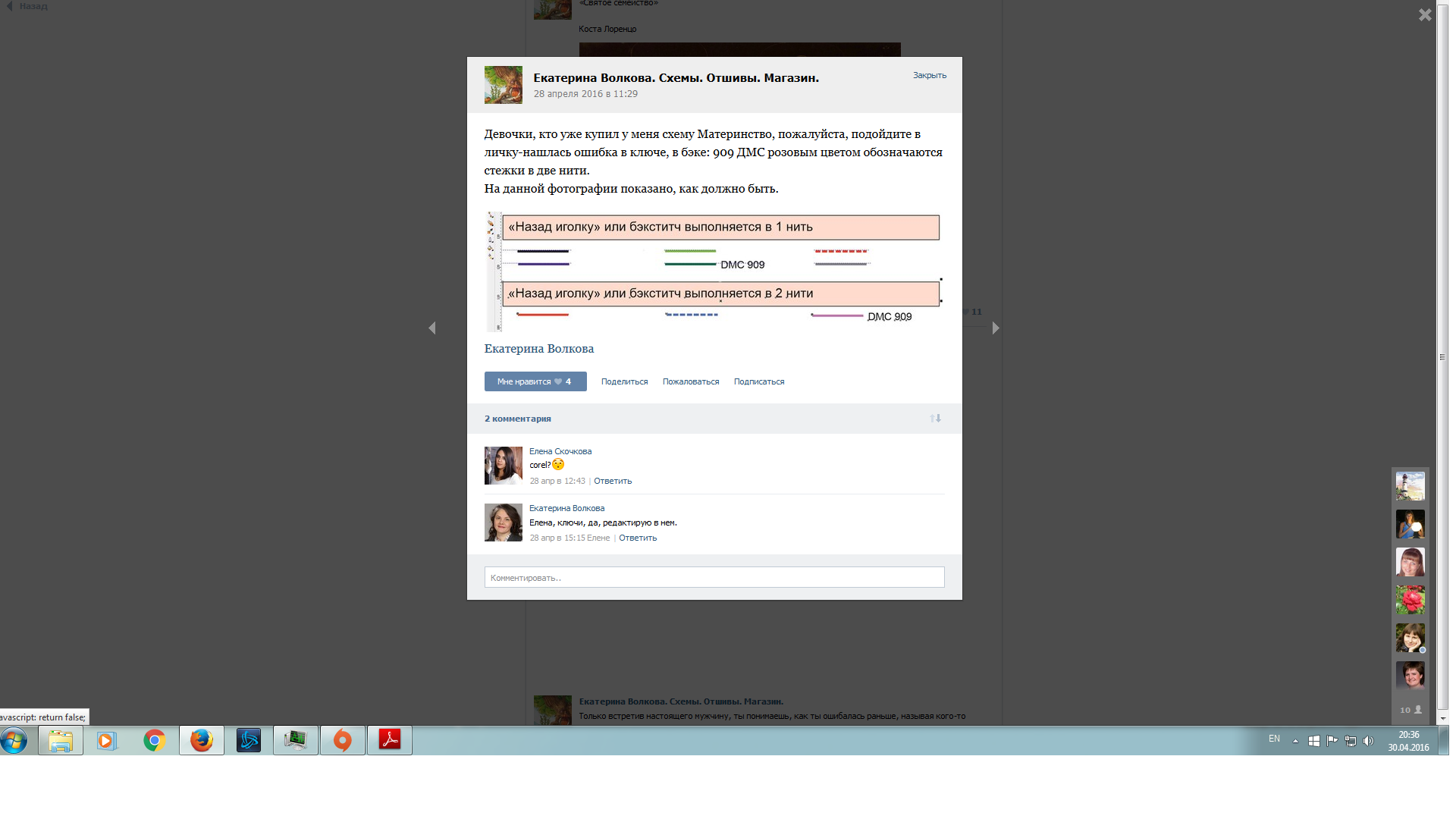Open Adobe Reader taskbar icon
Viewport: 1456px width, 819px height.
(x=389, y=740)
